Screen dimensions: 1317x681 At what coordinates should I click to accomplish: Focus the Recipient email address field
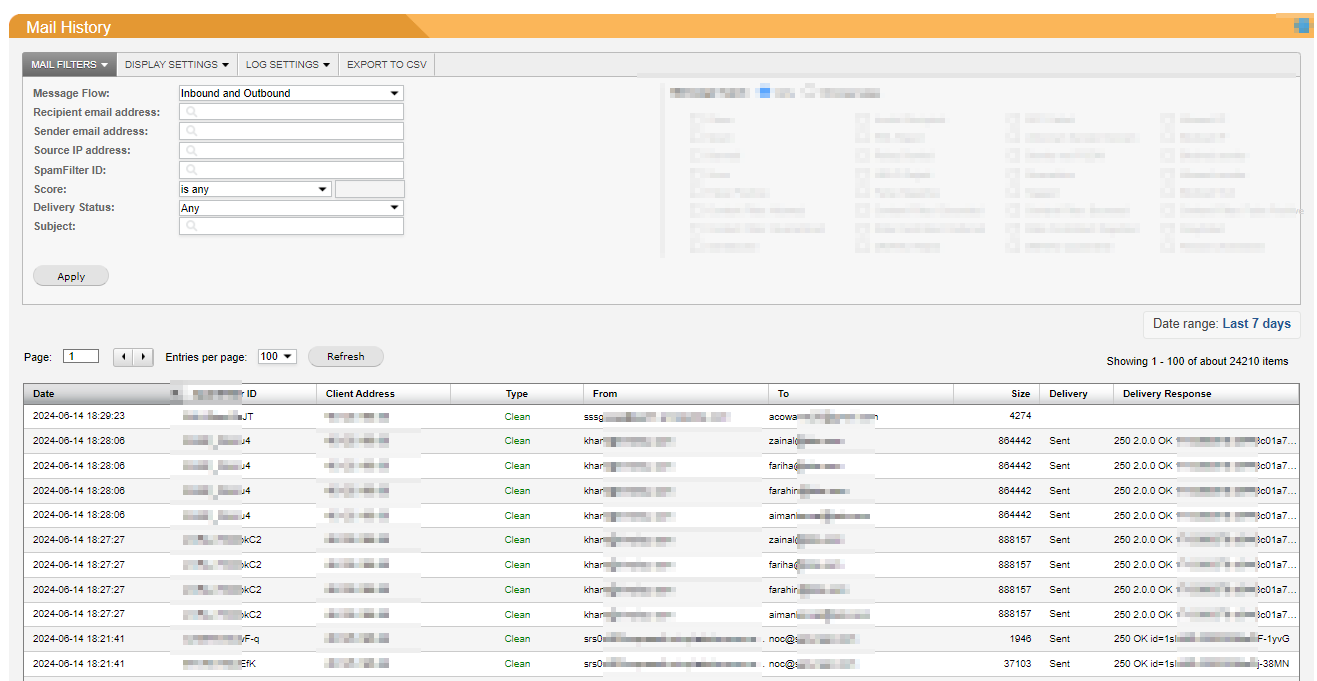point(291,112)
